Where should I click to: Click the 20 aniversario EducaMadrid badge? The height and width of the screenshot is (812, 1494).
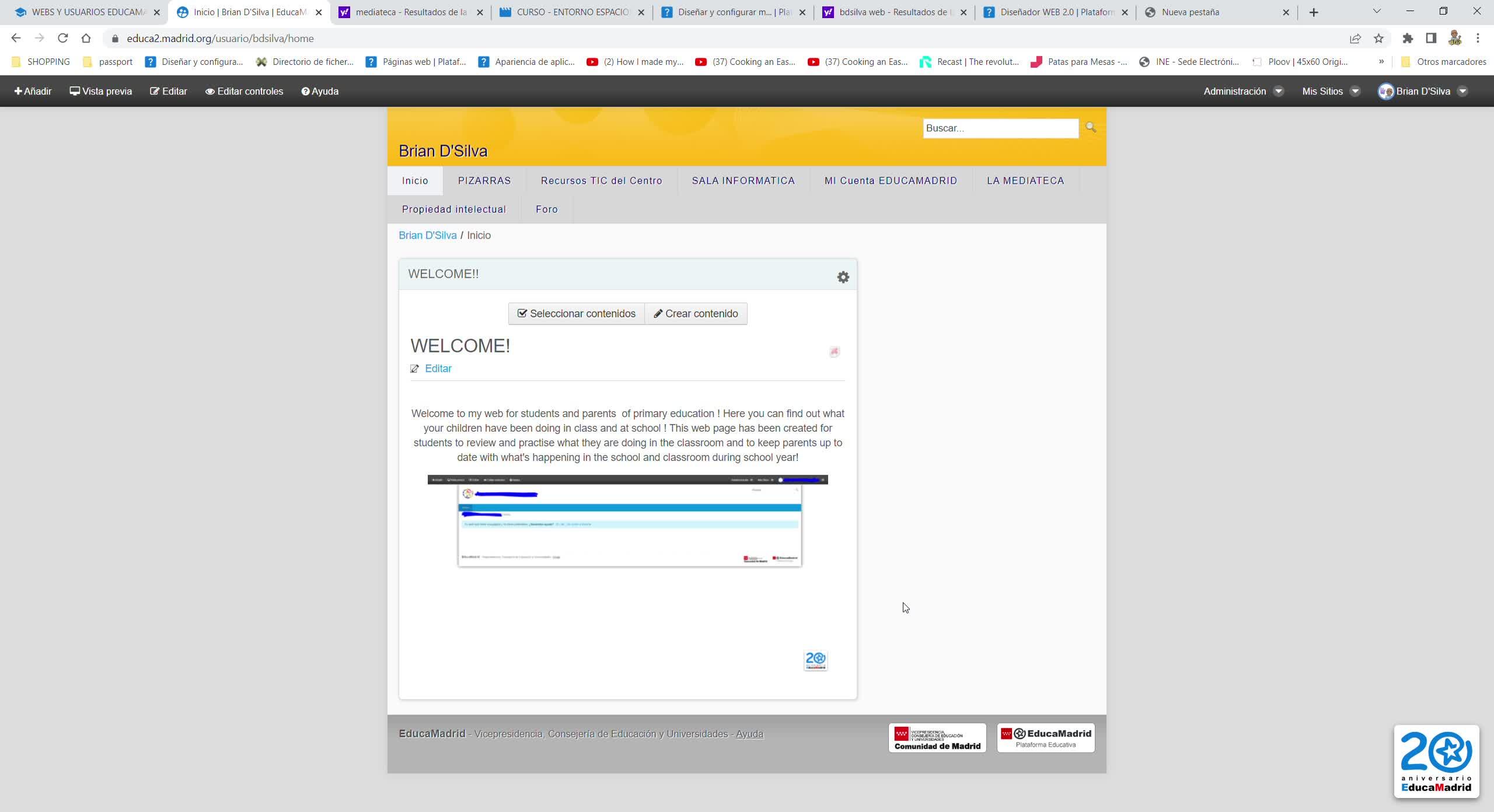[x=1436, y=761]
